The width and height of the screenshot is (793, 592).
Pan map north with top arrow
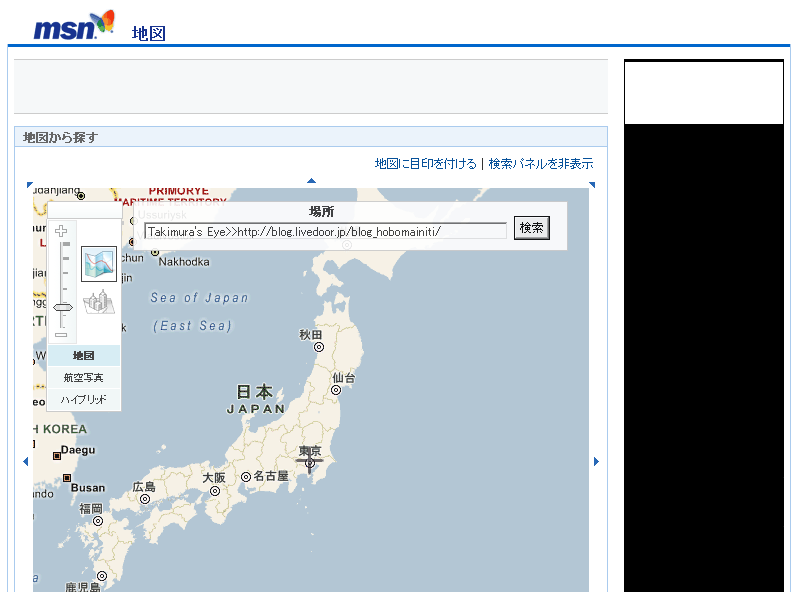point(312,180)
